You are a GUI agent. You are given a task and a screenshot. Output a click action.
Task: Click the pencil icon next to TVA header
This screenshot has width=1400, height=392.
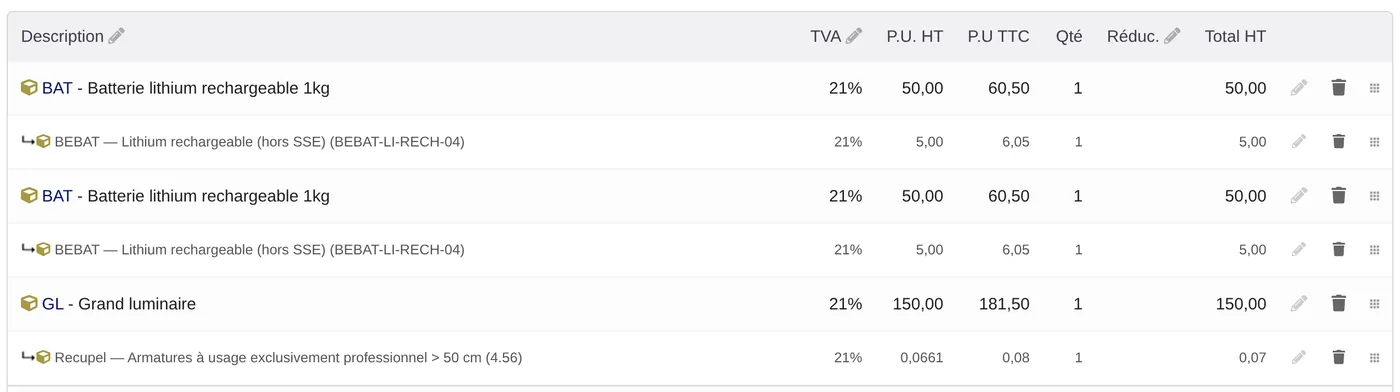(854, 36)
